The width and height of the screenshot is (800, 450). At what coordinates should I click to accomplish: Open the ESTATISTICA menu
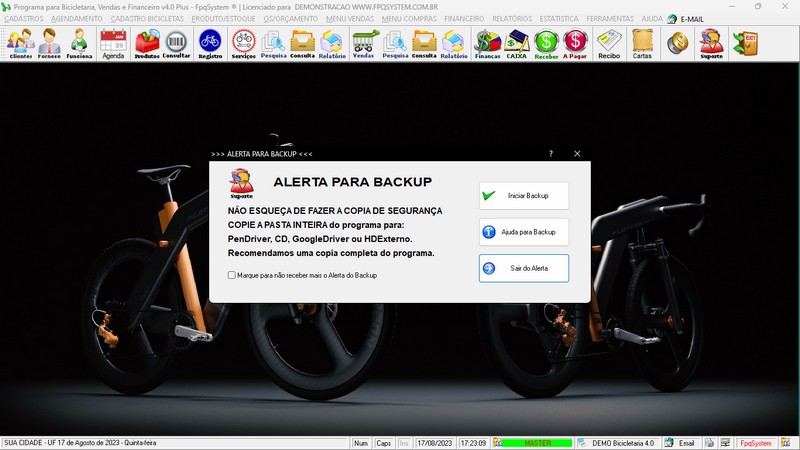point(559,18)
